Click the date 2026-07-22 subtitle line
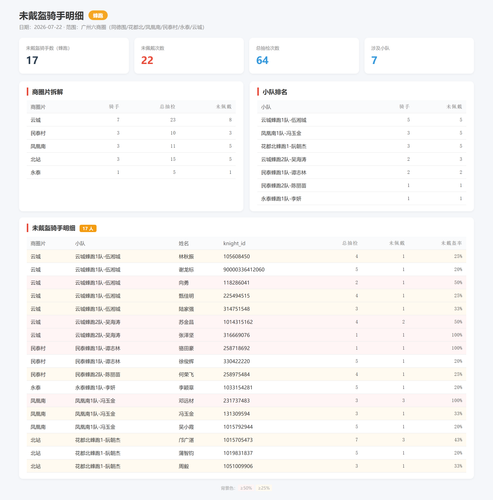 (x=112, y=27)
